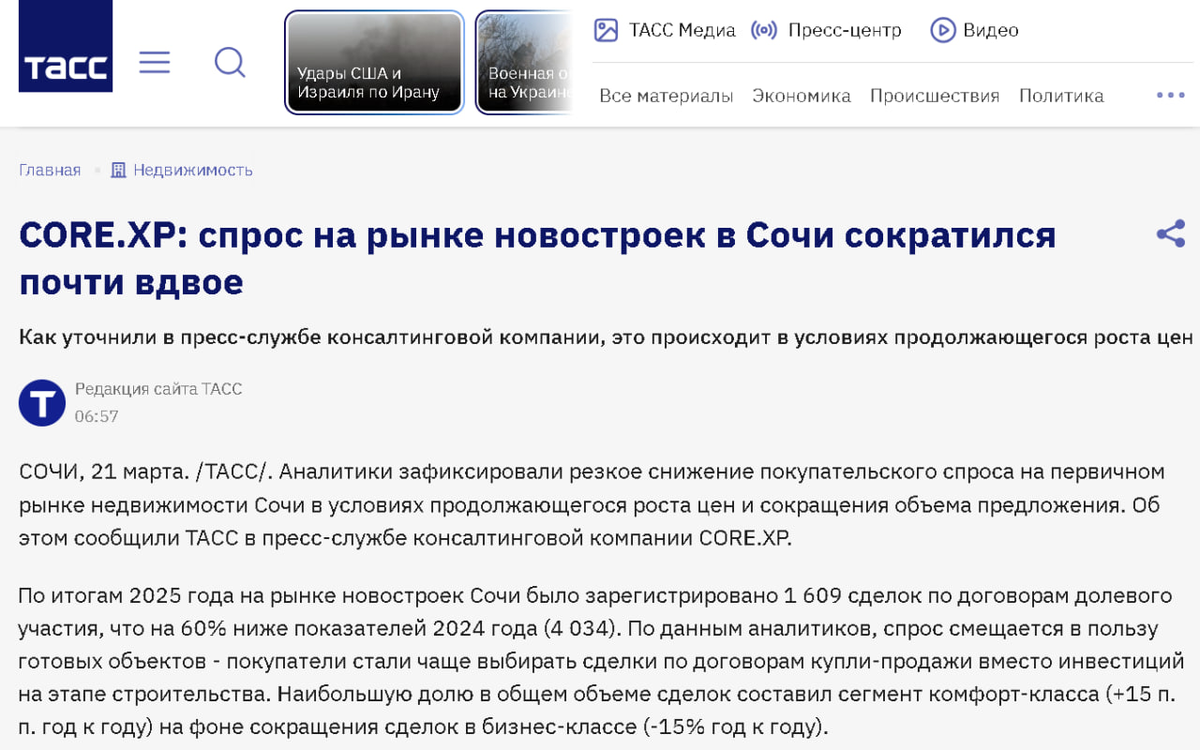Click the subheading 'Как уточнили в пресс-службе'

[x=606, y=337]
